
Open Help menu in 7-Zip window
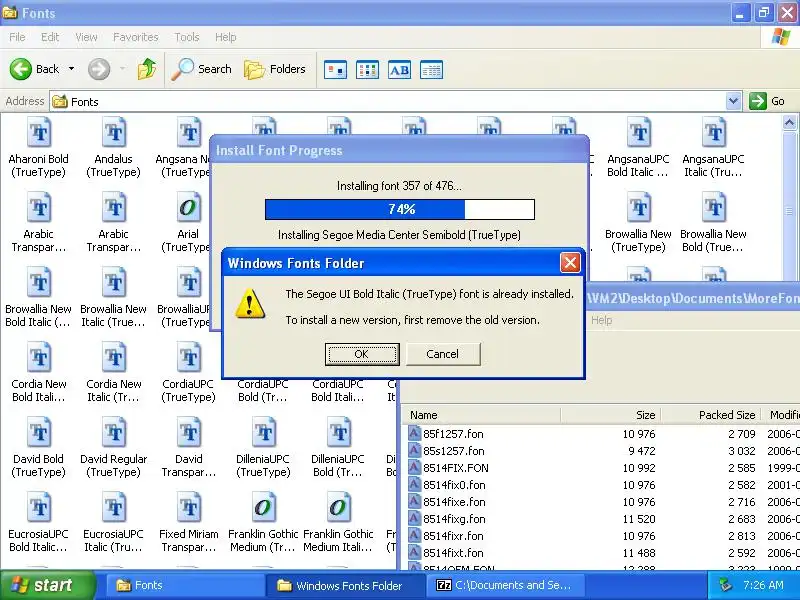[602, 320]
